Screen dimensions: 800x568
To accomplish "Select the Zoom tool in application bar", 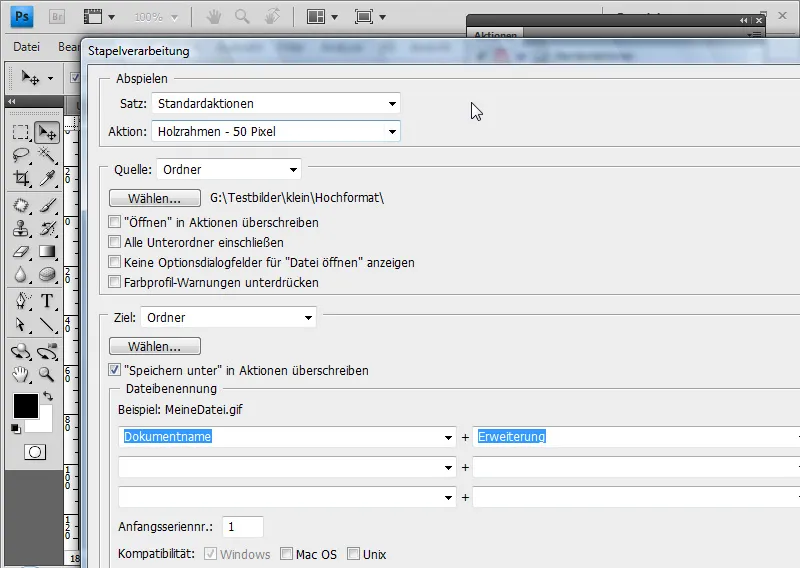I will pyautogui.click(x=242, y=17).
